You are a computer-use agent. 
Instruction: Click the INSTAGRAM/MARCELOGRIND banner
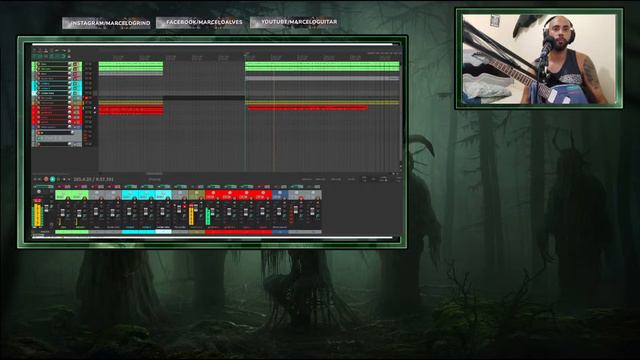(x=107, y=23)
